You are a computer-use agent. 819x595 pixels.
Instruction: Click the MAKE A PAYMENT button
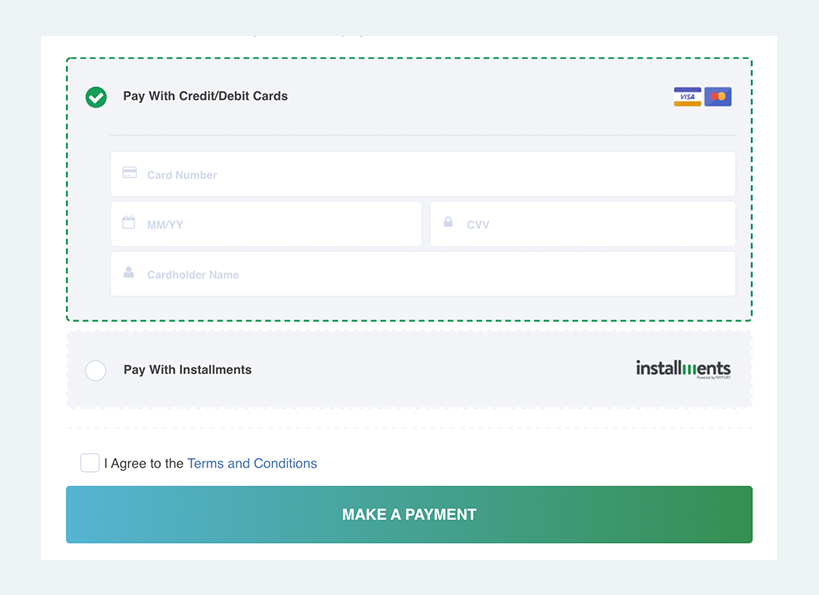(409, 515)
